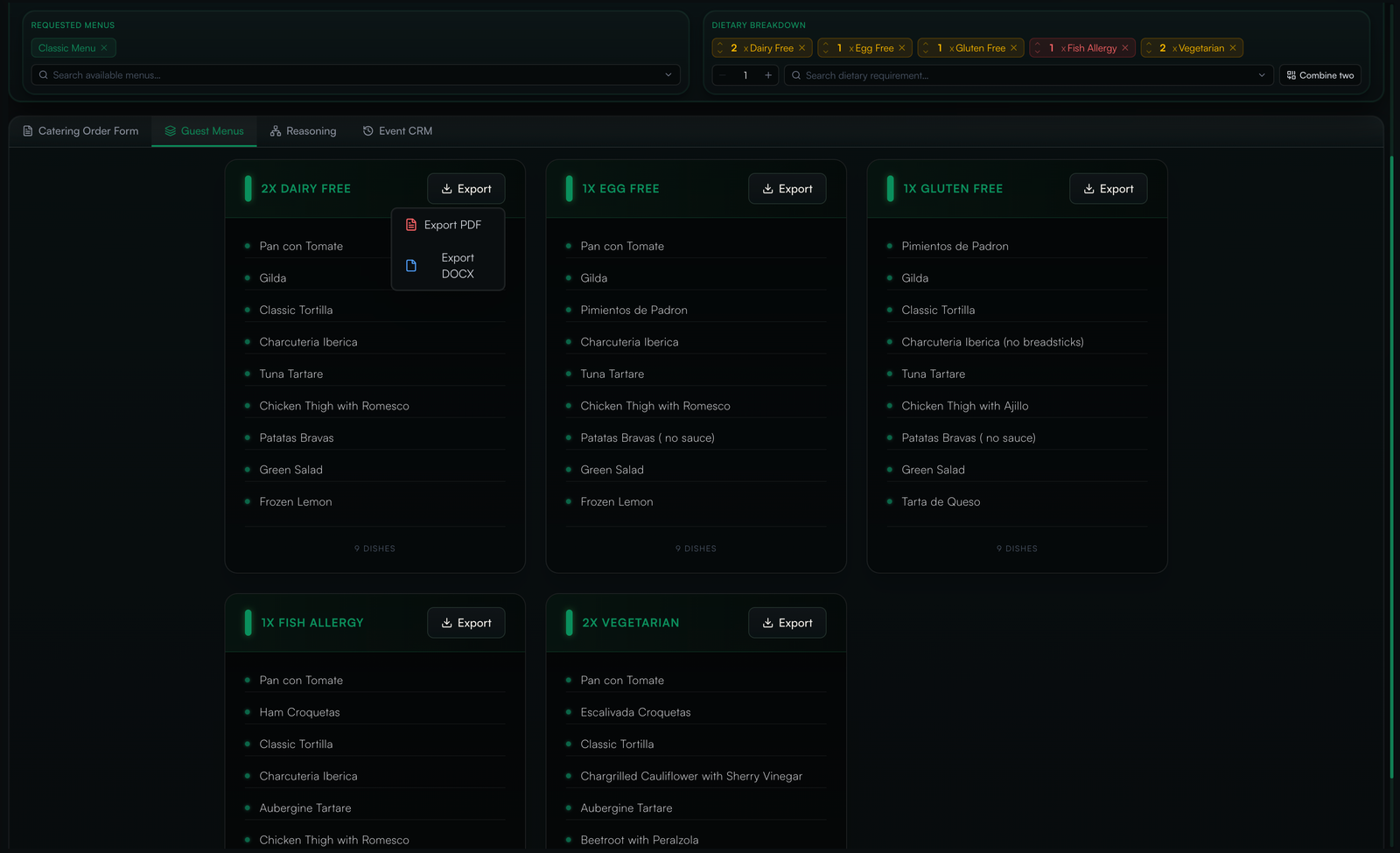Go to the Event CRM tab

coord(397,131)
